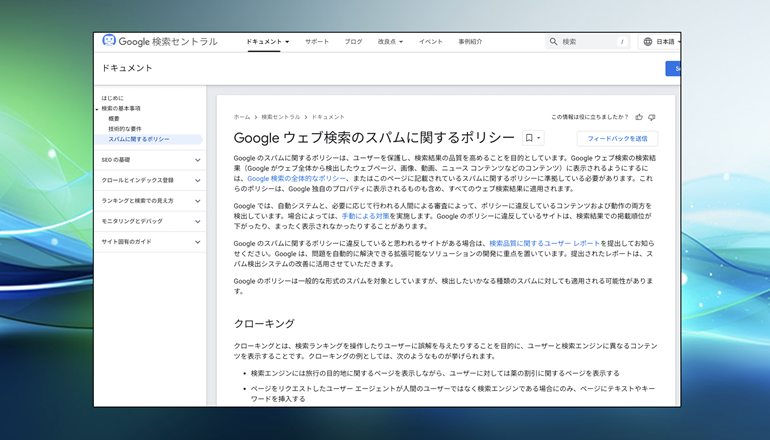Focus the 検索 search input field
770x440 pixels.
tap(587, 42)
